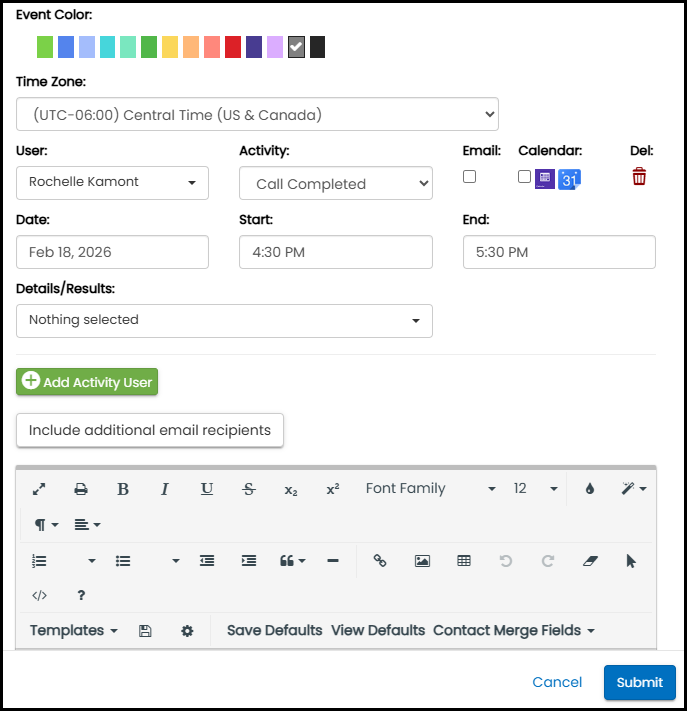Viewport: 687px width, 711px height.
Task: Open the text alignment dropdown
Action: (x=87, y=525)
